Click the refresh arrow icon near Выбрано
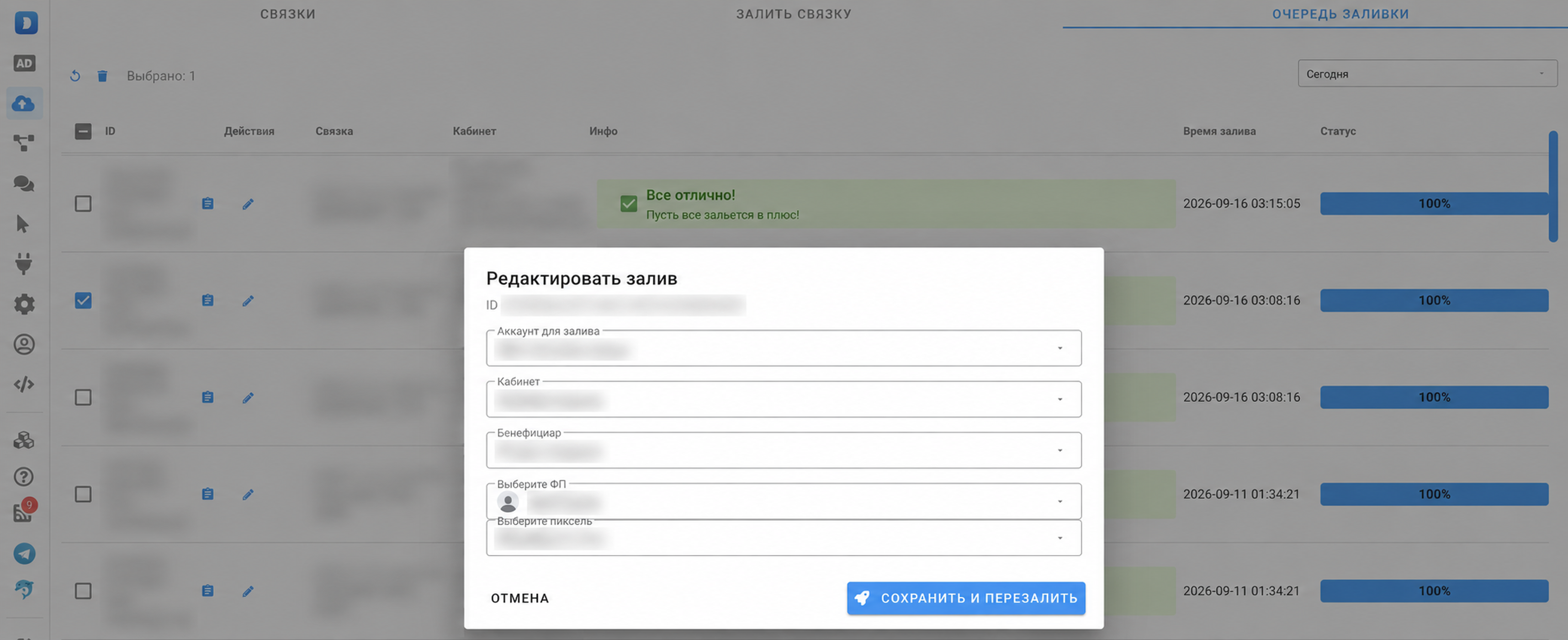Screen dimensions: 1568x640 pyautogui.click(x=75, y=76)
